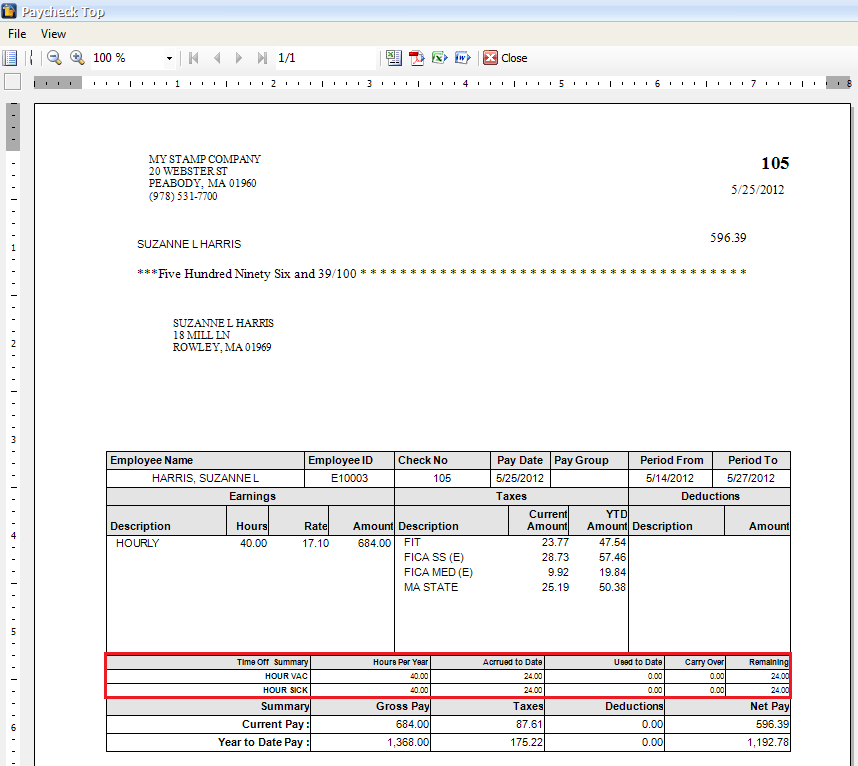
Task: Export the paycheck to PDF
Action: click(416, 57)
